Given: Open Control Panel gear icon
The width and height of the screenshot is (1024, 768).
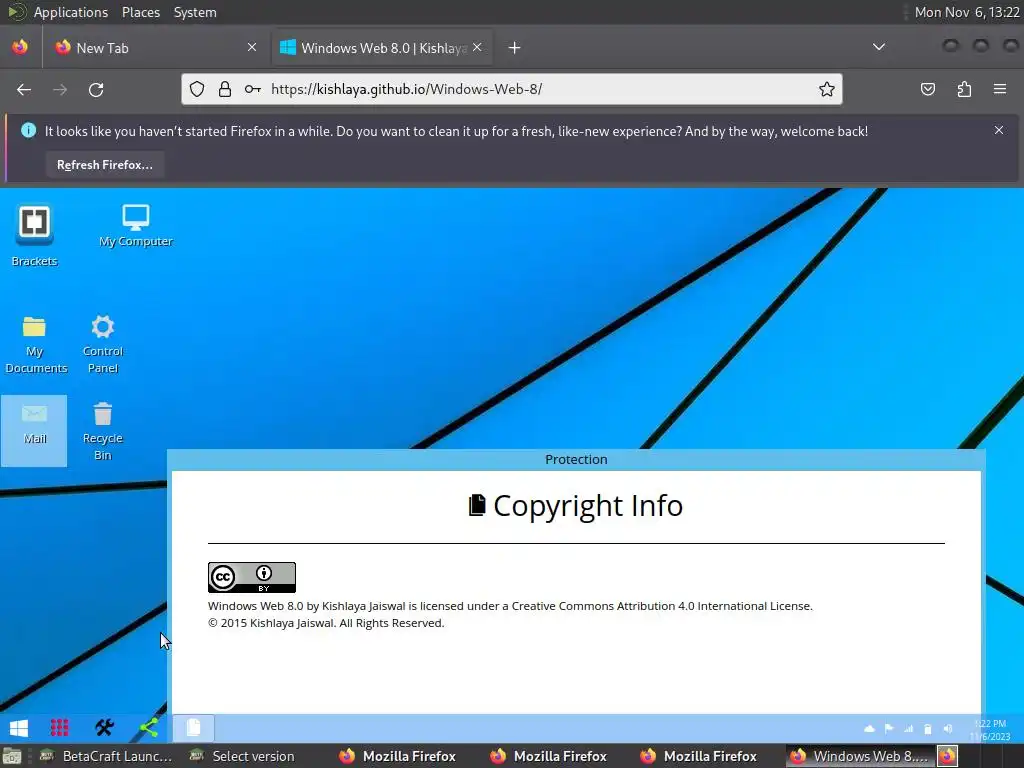Looking at the screenshot, I should click(x=103, y=345).
